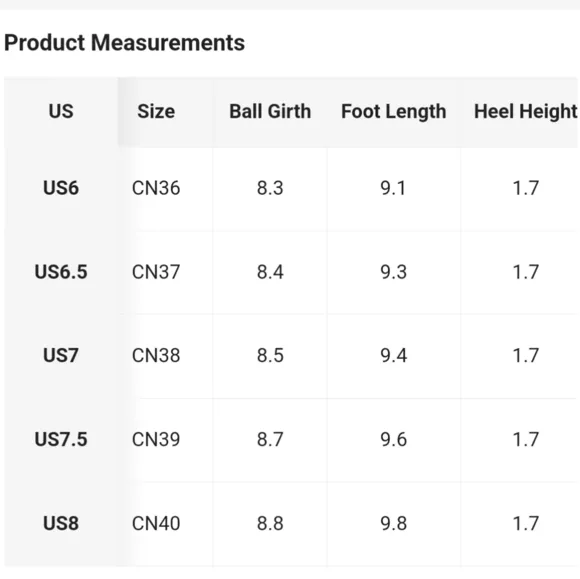Select the US6 row label
580x579 pixels.
61,188
